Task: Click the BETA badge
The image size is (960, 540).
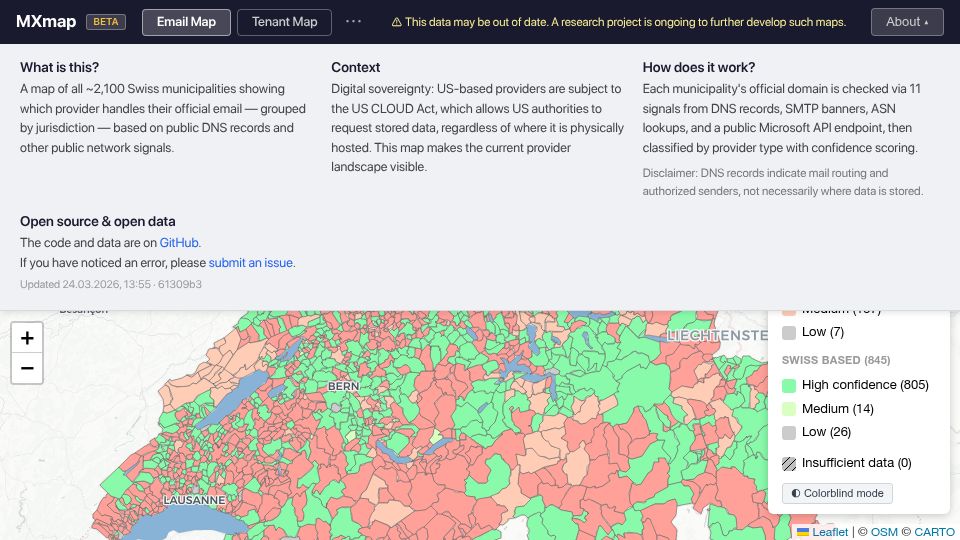Action: pyautogui.click(x=106, y=22)
